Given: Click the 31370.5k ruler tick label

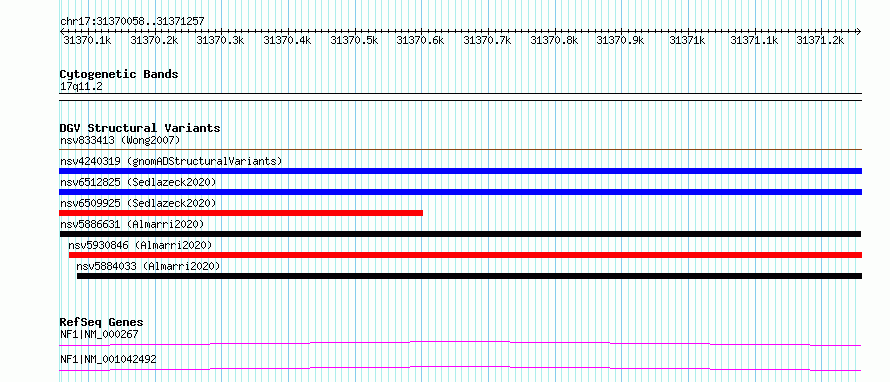Looking at the screenshot, I should click(x=354, y=40).
